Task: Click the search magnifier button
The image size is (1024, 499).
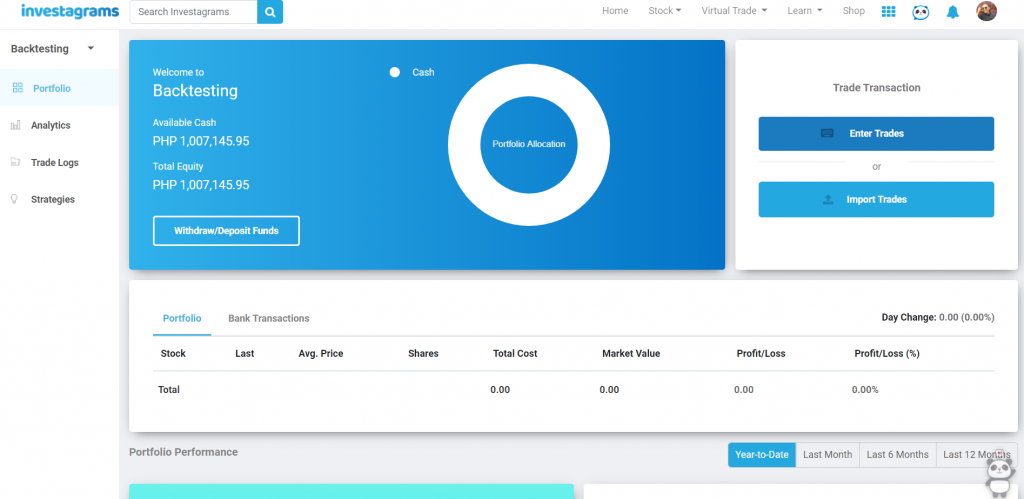Action: tap(270, 12)
